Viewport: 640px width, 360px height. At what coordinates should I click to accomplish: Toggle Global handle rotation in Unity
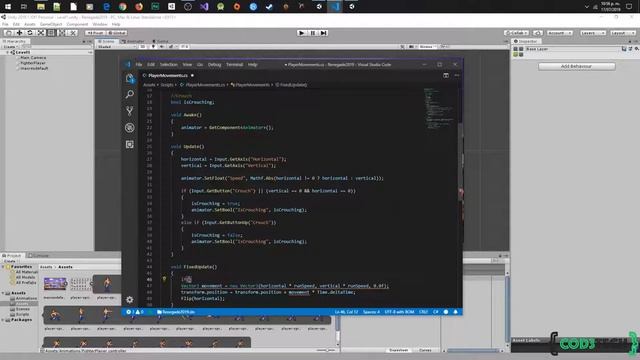point(117,33)
